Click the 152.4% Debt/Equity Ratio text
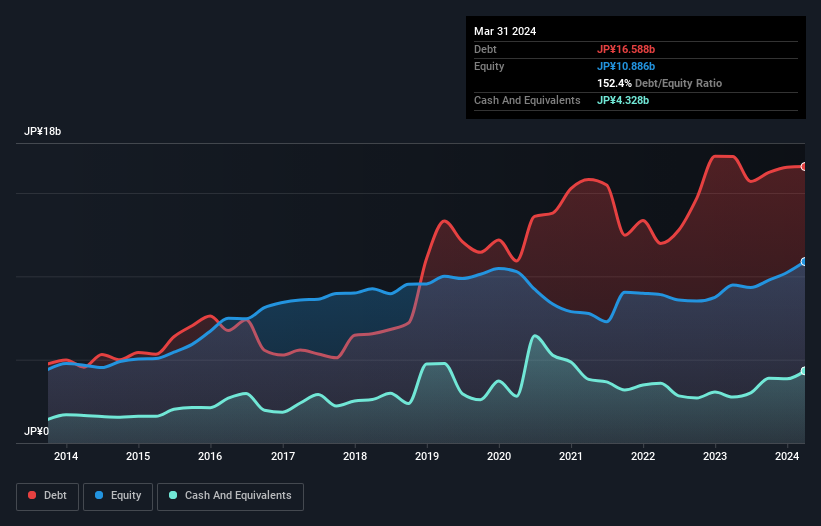This screenshot has width=821, height=526. (659, 83)
